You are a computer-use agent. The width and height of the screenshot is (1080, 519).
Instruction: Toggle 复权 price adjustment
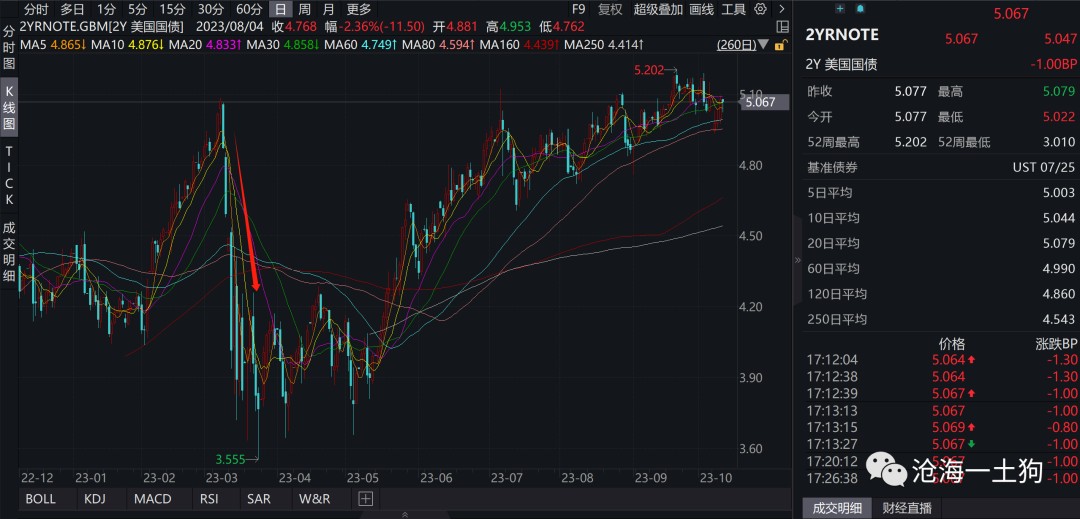point(609,9)
